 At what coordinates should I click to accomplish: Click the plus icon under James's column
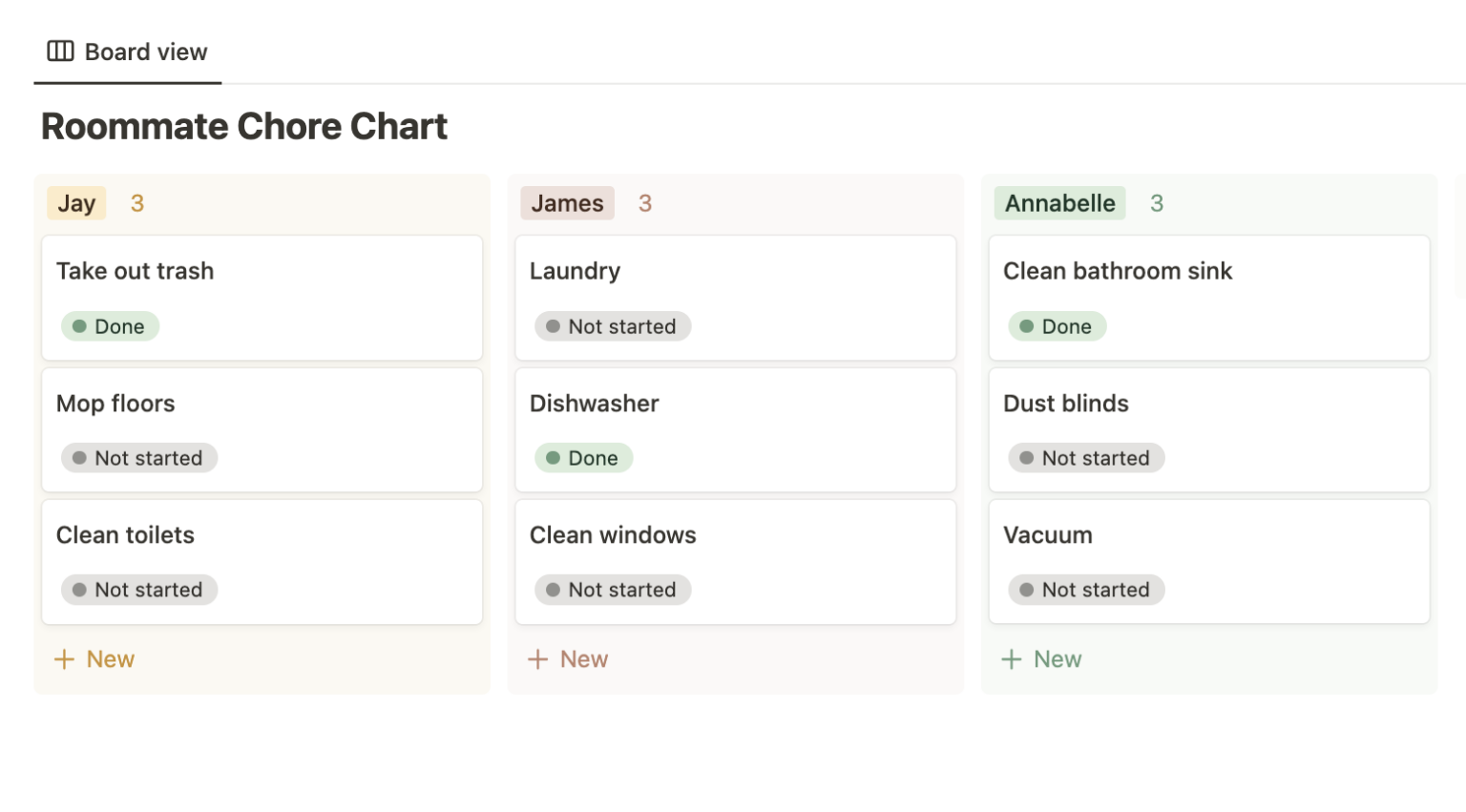[537, 659]
